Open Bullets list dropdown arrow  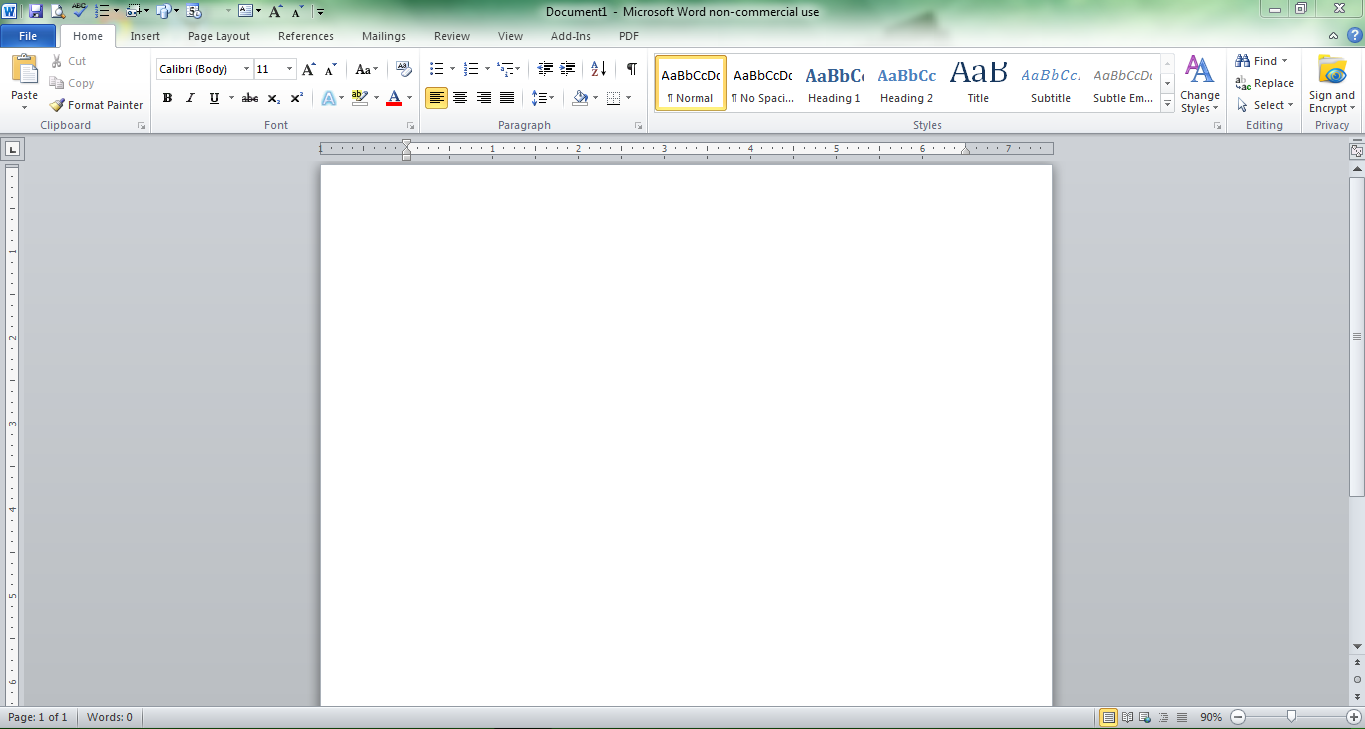tap(452, 69)
